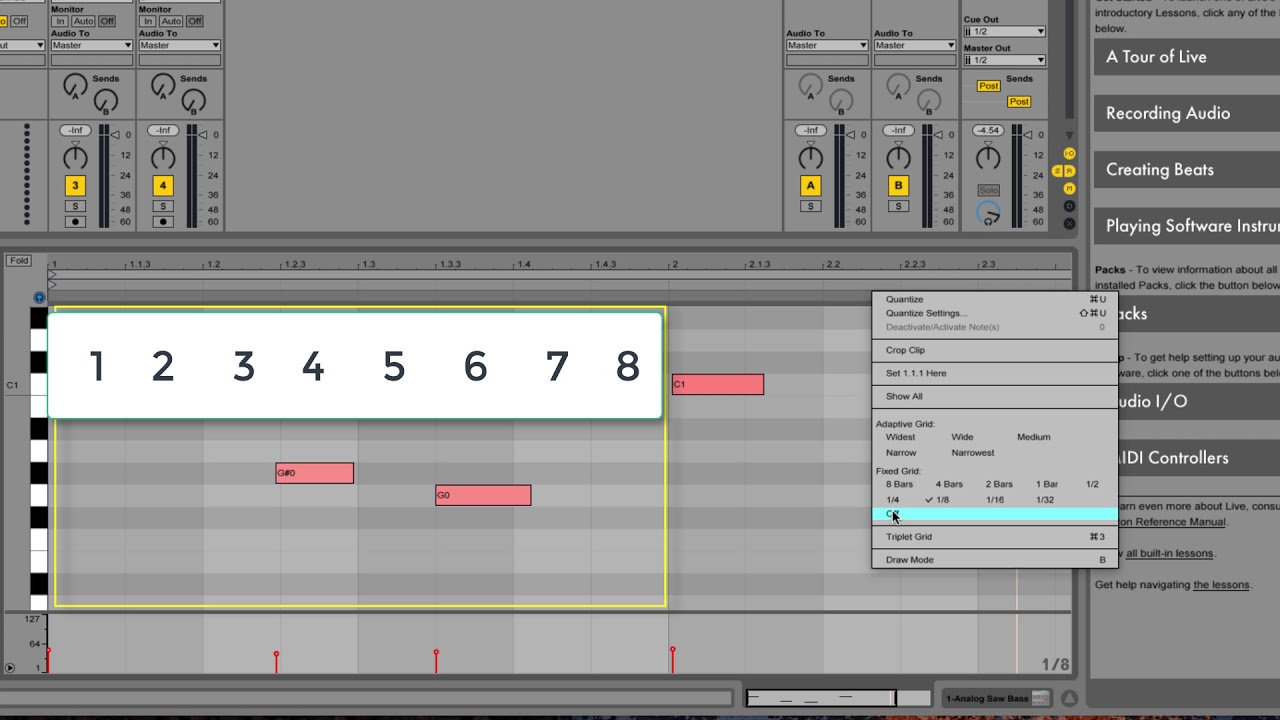Open return A Audio To dropdown
Viewport: 1280px width, 720px height.
click(827, 45)
